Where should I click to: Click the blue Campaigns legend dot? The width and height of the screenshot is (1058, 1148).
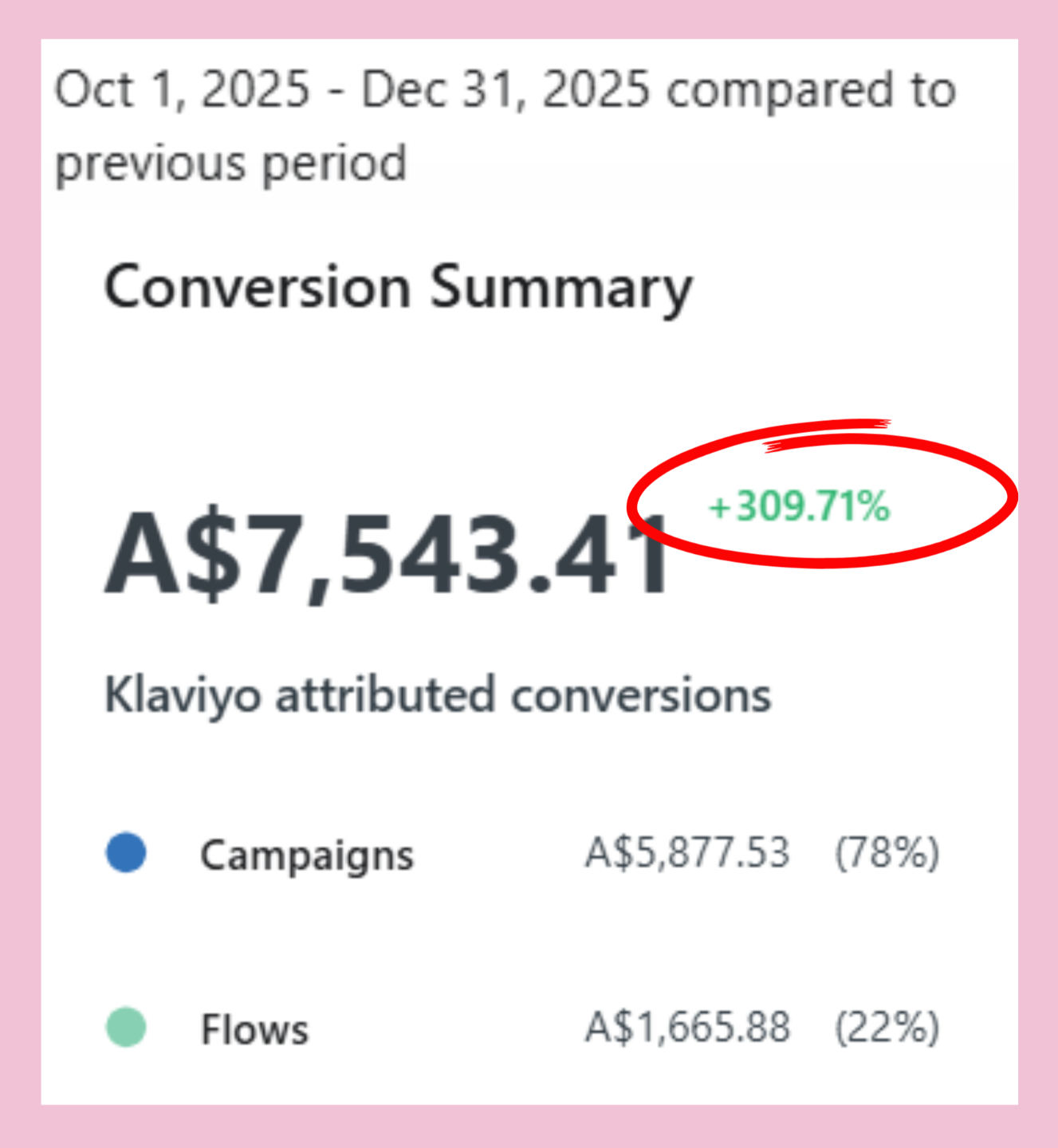coord(126,852)
